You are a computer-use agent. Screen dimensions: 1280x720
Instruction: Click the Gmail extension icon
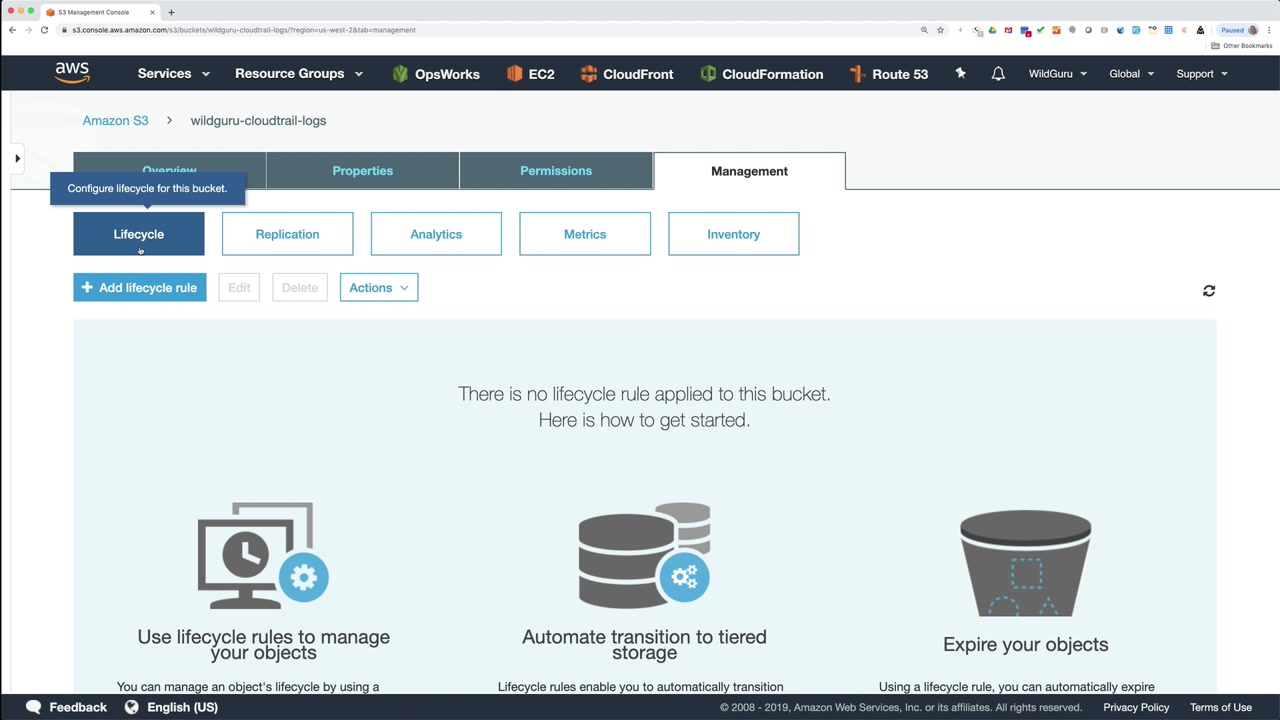pyautogui.click(x=1008, y=30)
